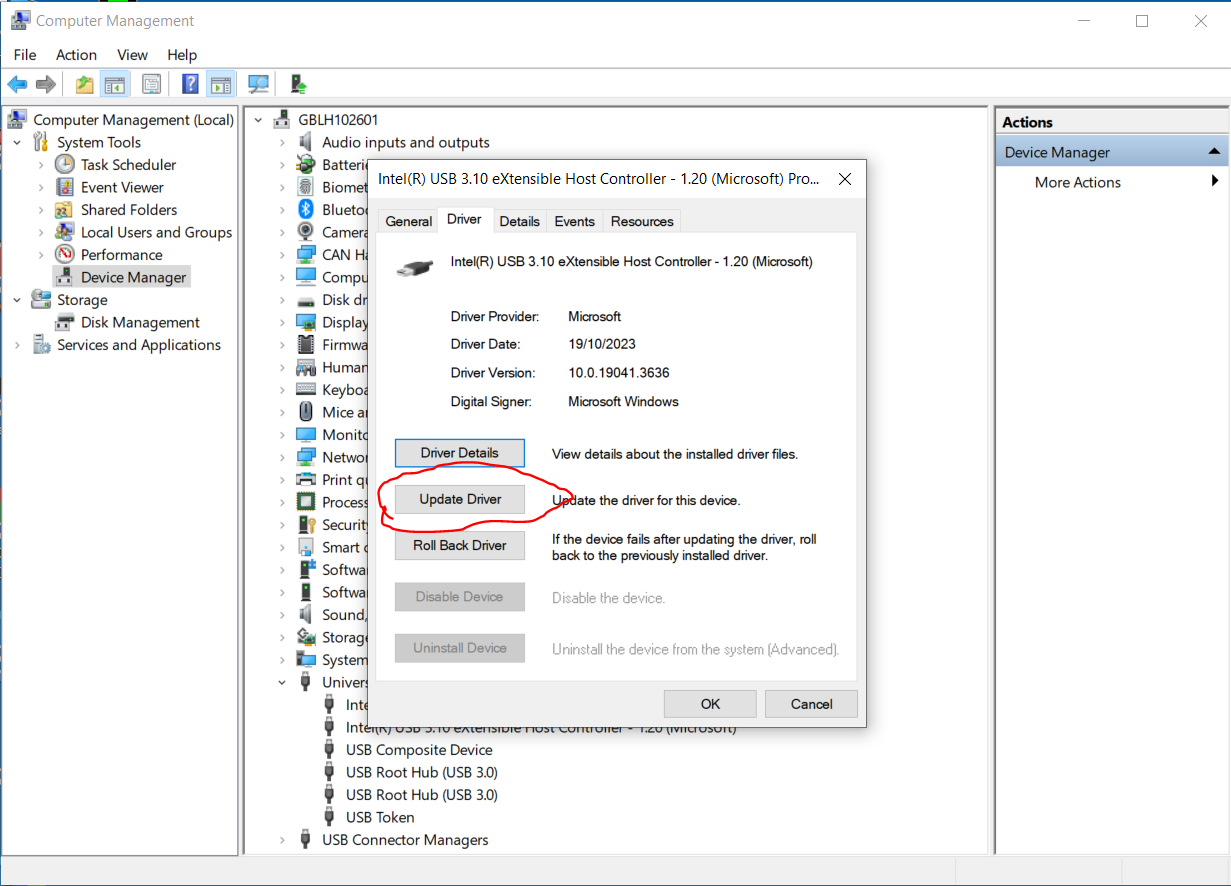The width and height of the screenshot is (1231, 886).
Task: Expand the Services and Applications node
Action: coord(17,345)
